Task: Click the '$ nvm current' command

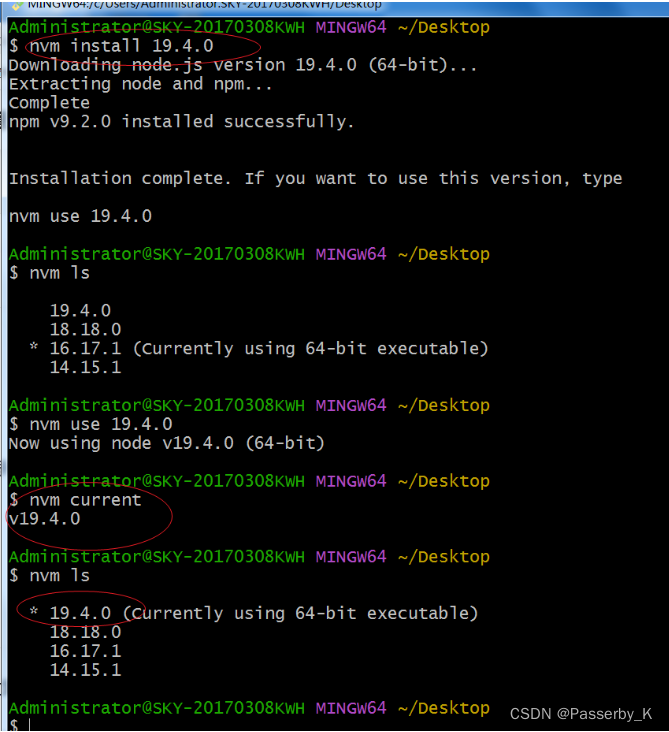Action: [75, 500]
